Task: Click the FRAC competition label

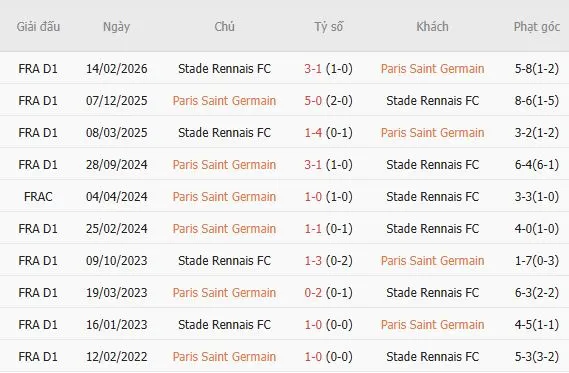Action: click(38, 197)
